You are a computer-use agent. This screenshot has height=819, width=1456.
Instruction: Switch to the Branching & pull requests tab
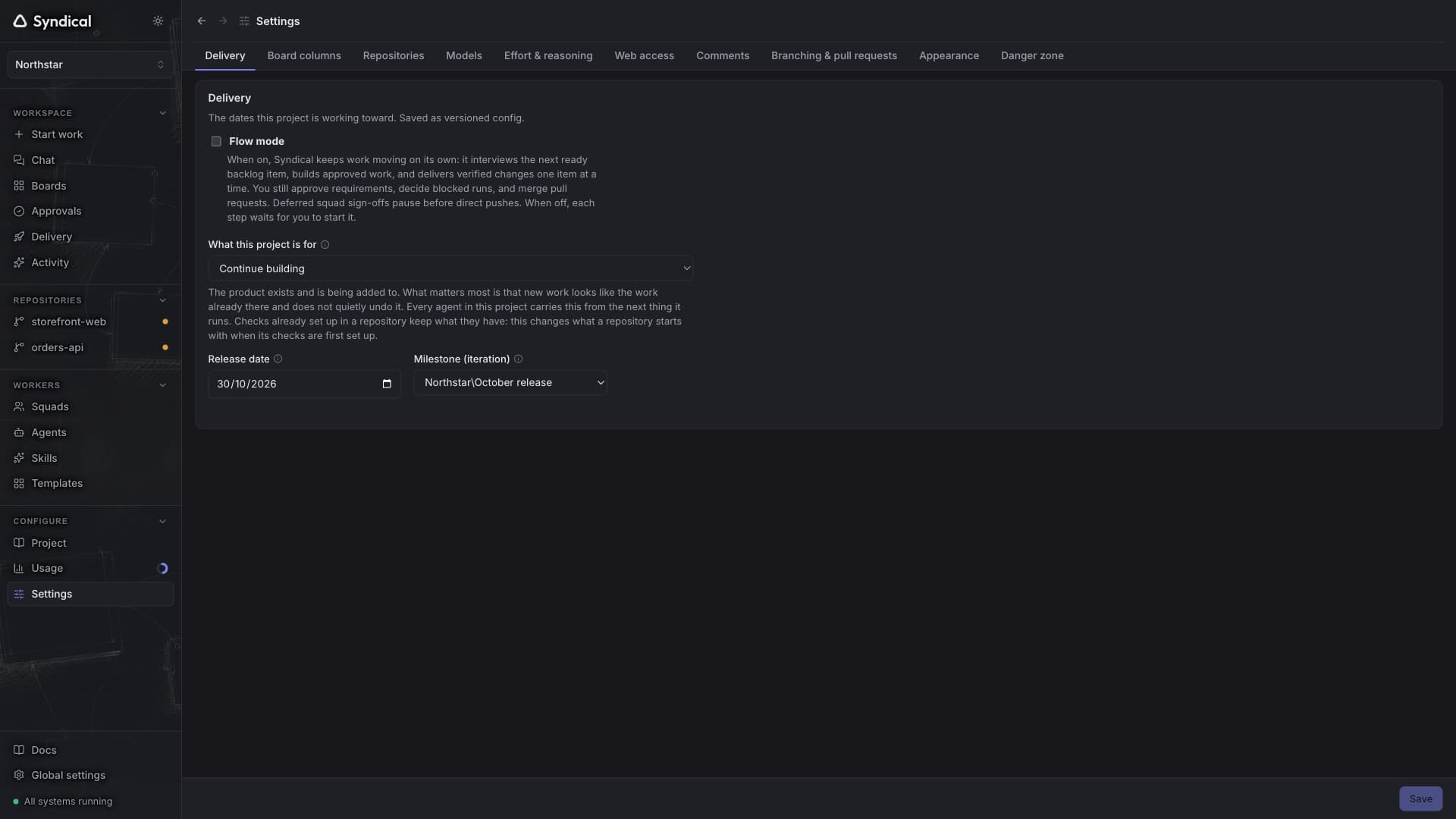834,55
